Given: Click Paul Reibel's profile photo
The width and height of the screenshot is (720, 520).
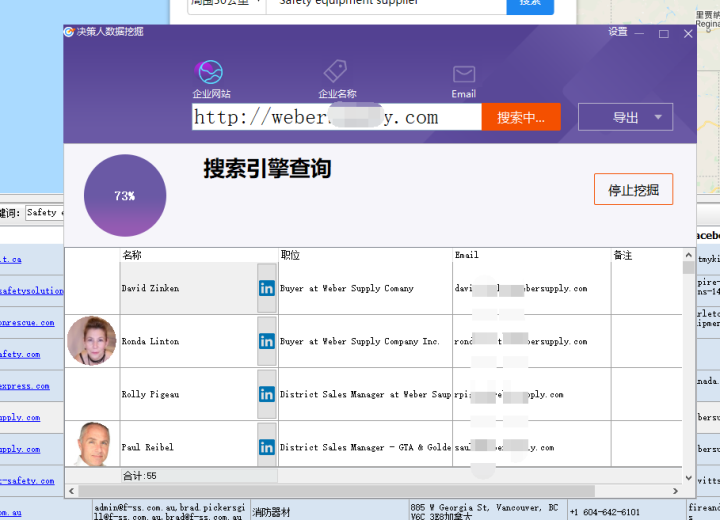Looking at the screenshot, I should click(x=93, y=444).
